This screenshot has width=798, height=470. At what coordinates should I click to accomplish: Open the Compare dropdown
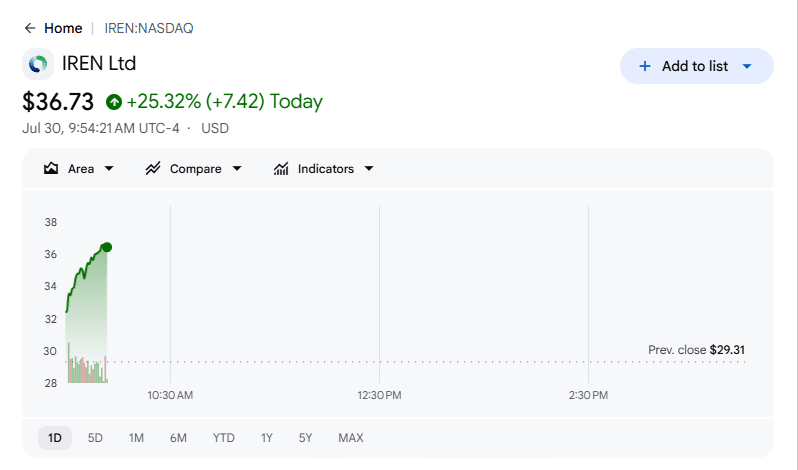pos(194,168)
